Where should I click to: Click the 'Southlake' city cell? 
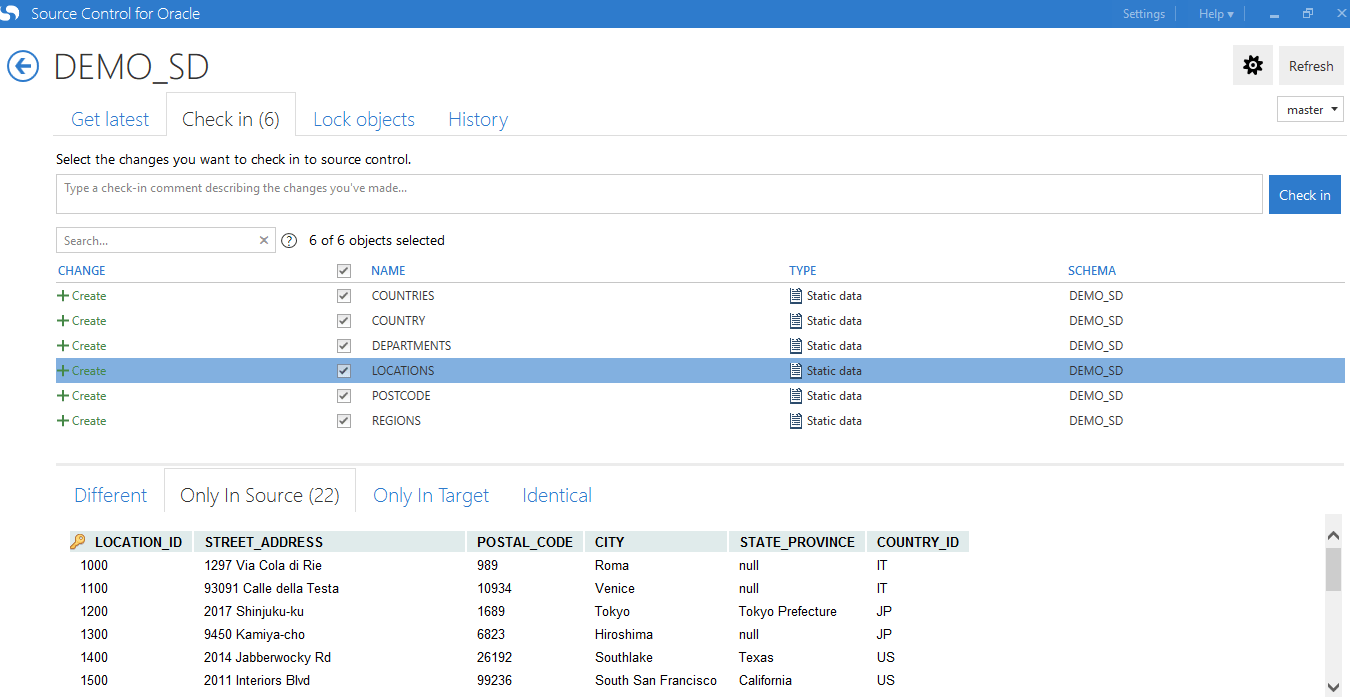(624, 658)
